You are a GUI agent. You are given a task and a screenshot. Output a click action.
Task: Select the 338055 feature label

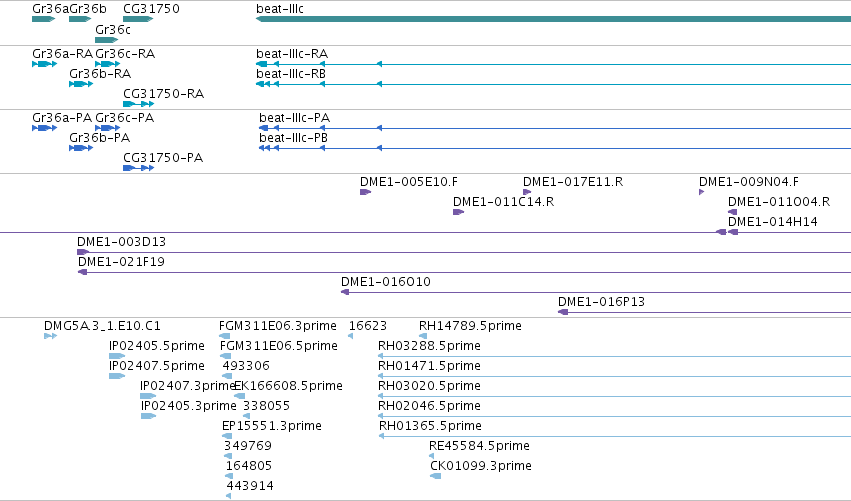pos(266,407)
